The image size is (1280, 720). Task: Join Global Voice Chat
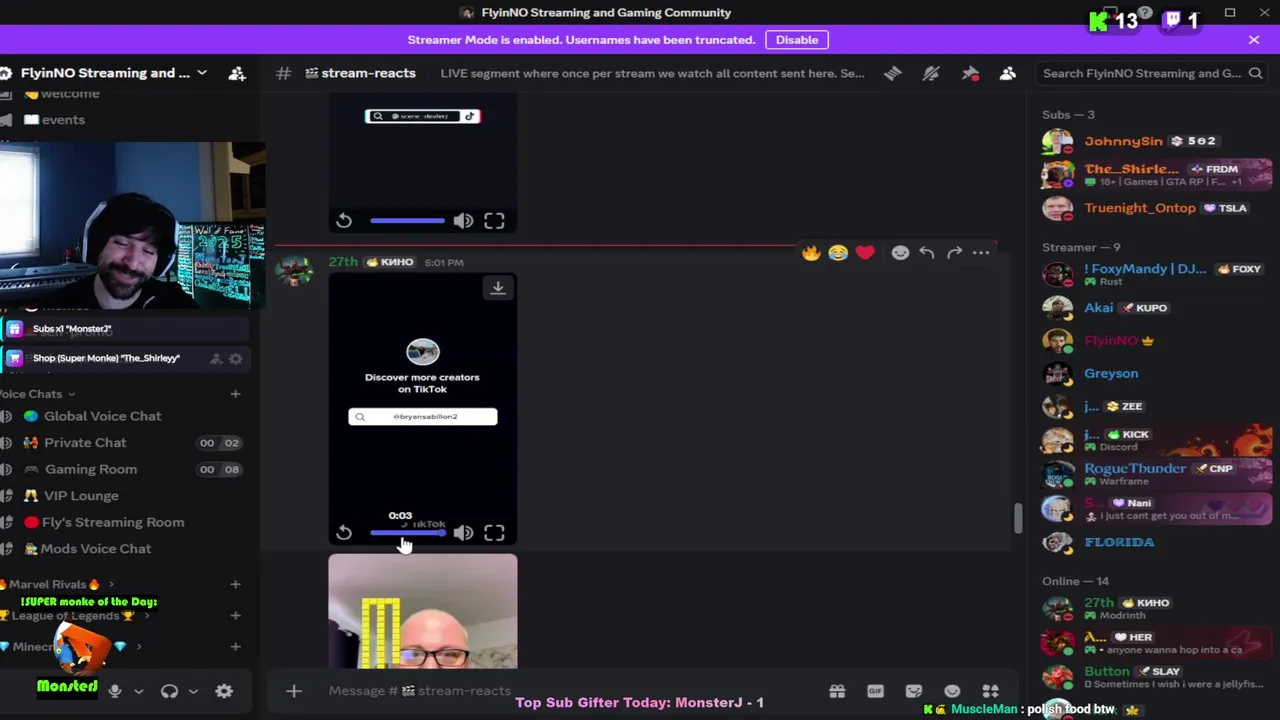coord(102,416)
